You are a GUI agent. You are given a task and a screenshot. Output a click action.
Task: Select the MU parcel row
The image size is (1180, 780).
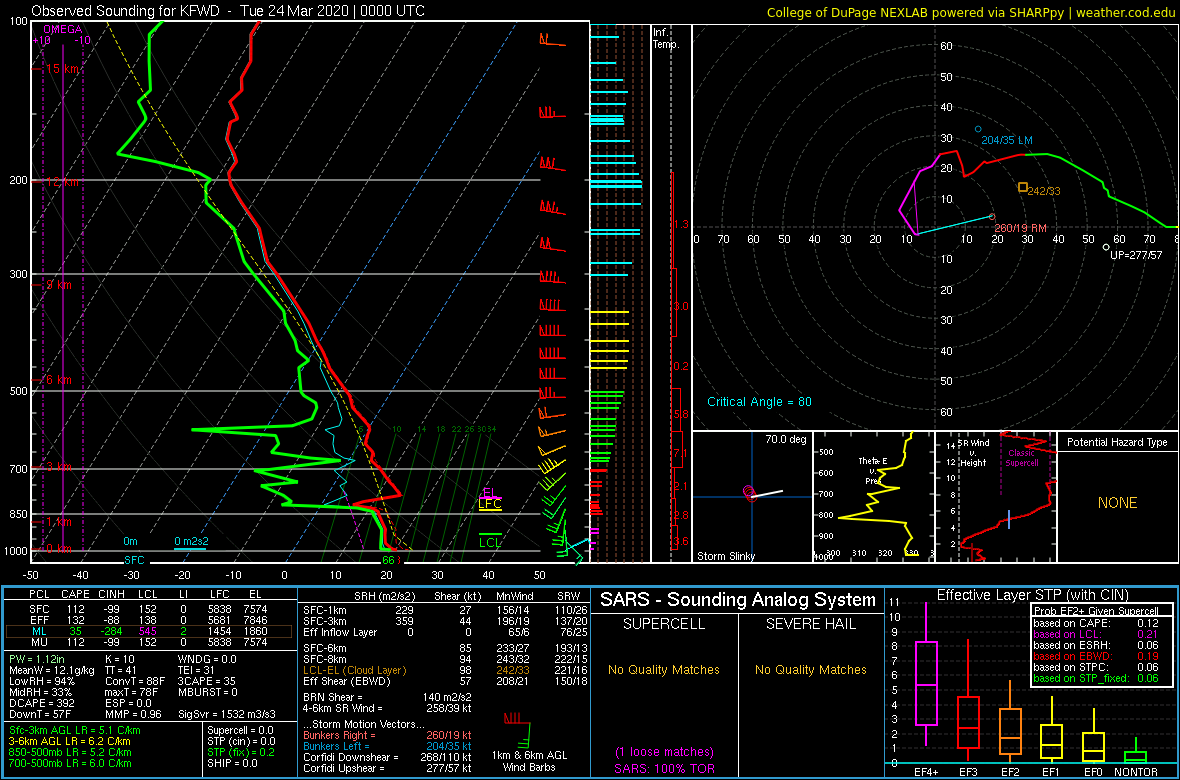click(149, 644)
